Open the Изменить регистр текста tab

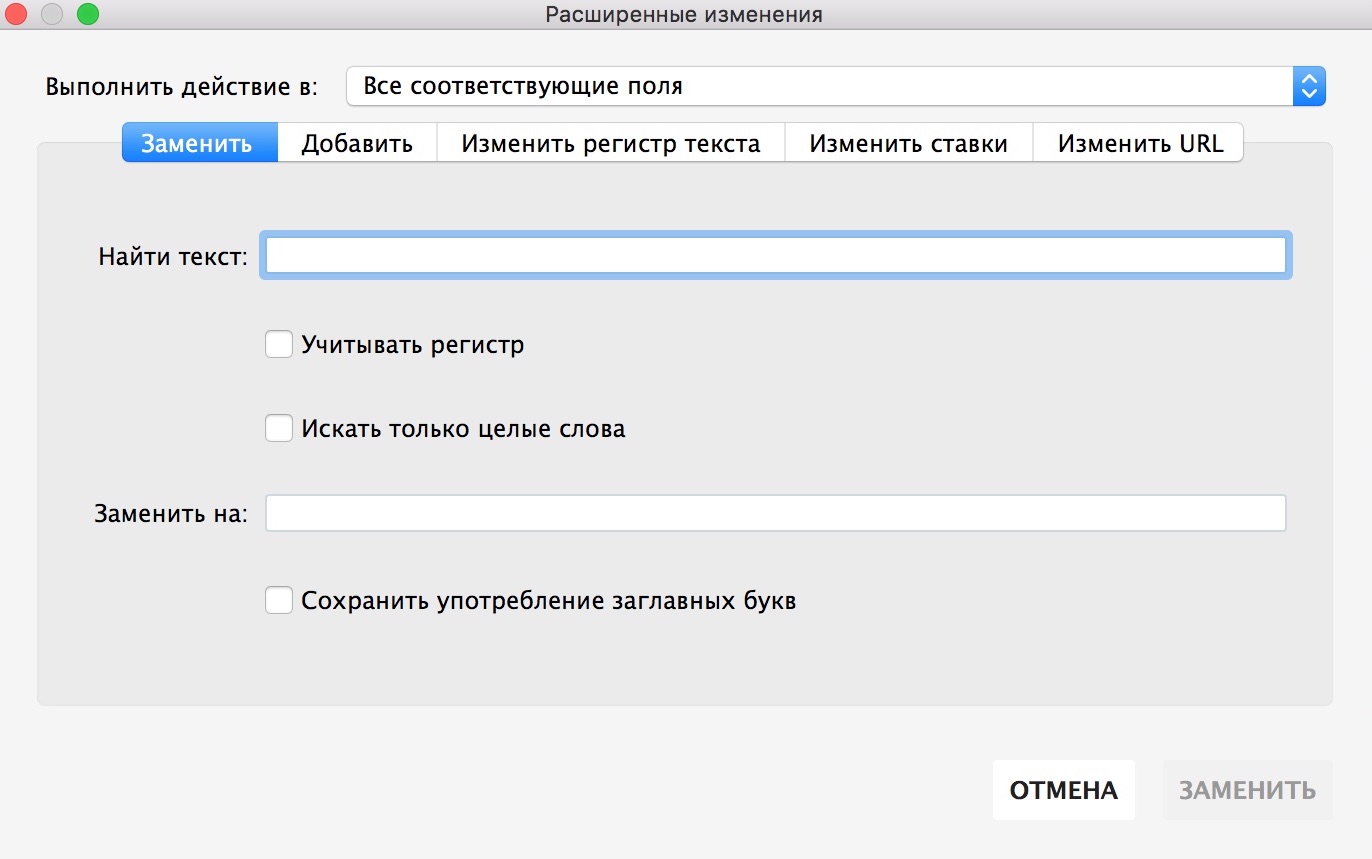pos(611,142)
